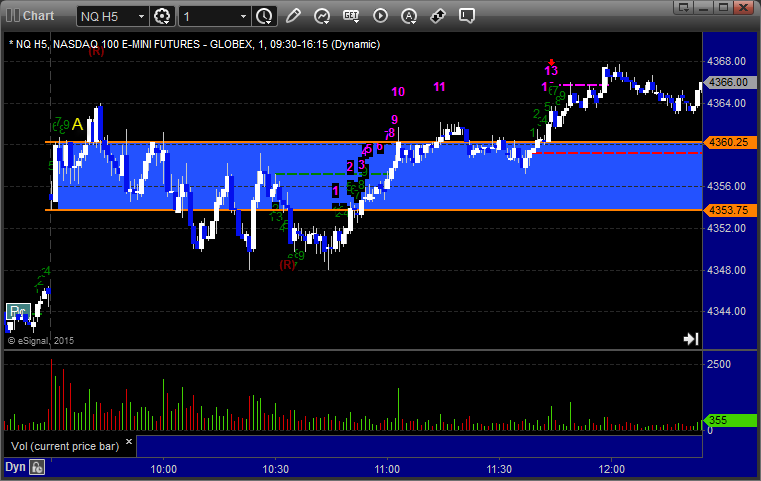Click the 10:00 time axis label

(164, 469)
